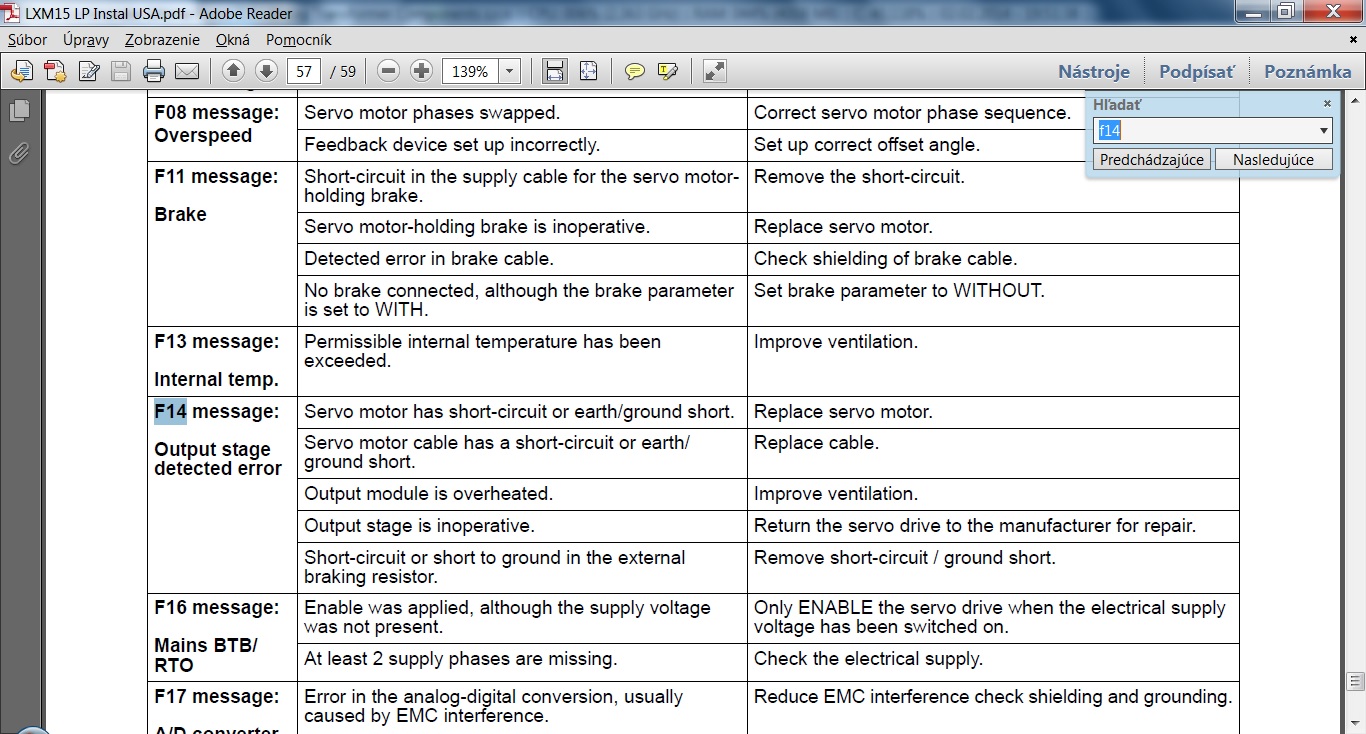Click the Predchádzajúce search button
The width and height of the screenshot is (1366, 734).
click(1152, 160)
